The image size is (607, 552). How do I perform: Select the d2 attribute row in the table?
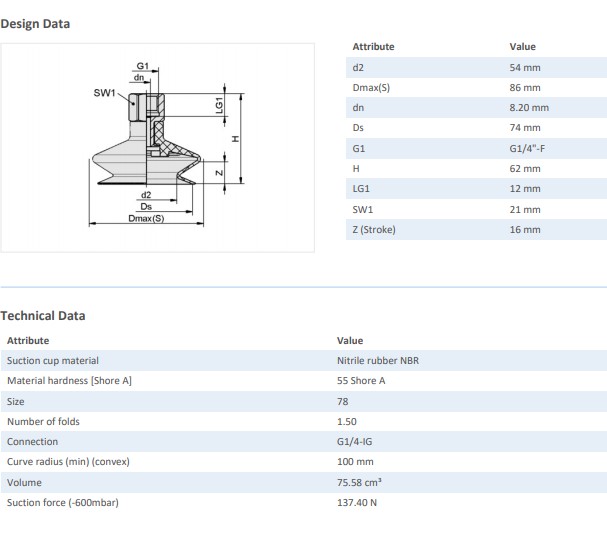pos(359,67)
